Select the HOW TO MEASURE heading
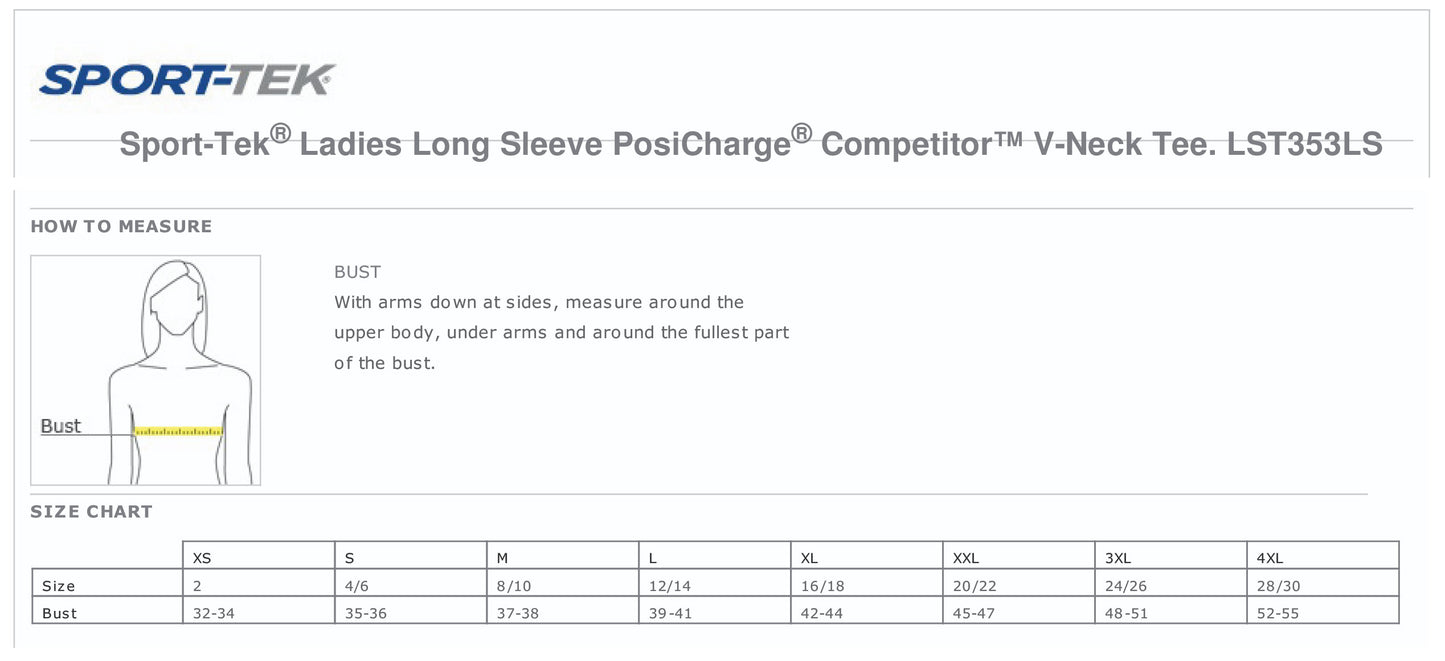The width and height of the screenshot is (1445, 661). tap(121, 227)
